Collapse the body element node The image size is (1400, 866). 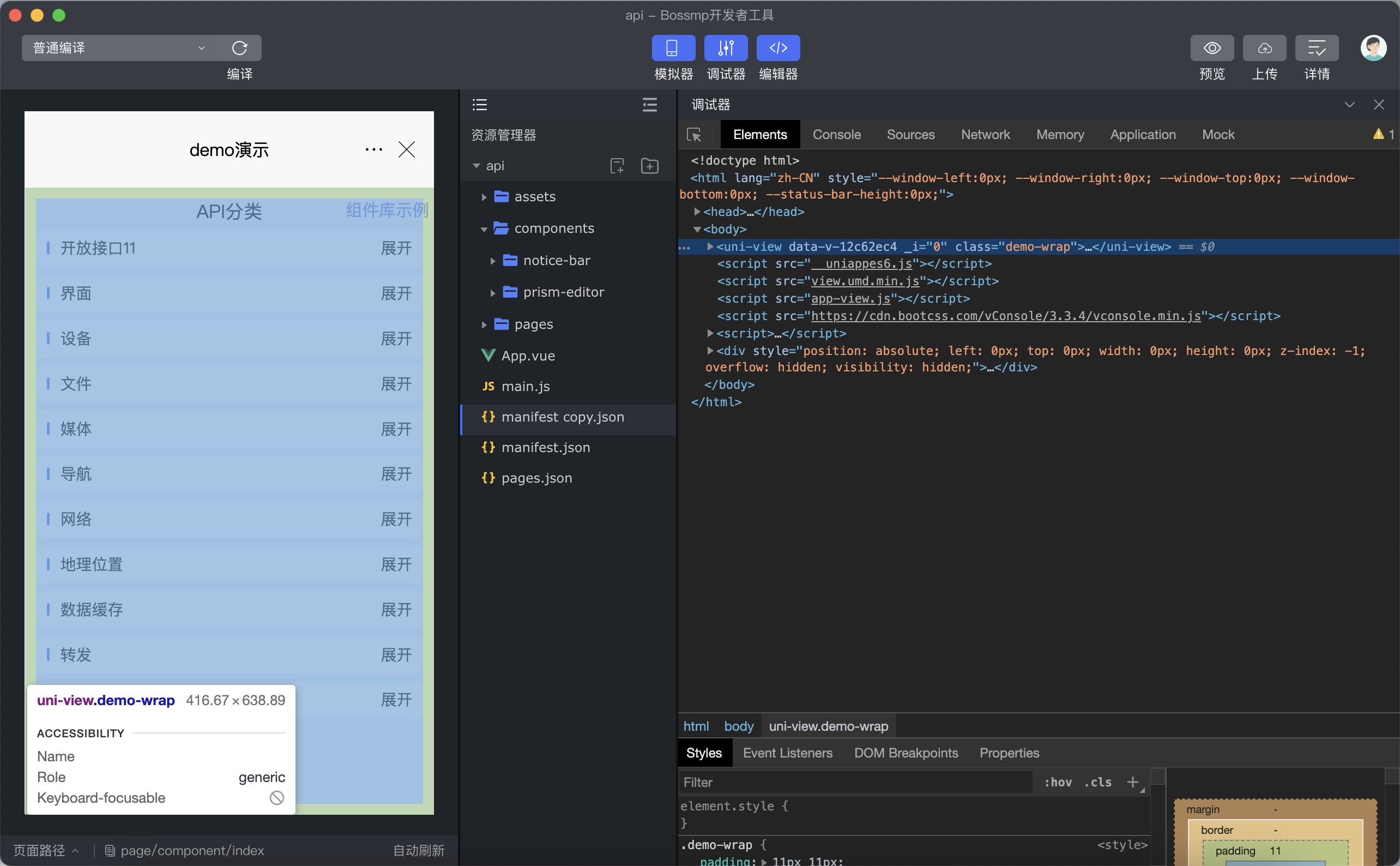[697, 229]
